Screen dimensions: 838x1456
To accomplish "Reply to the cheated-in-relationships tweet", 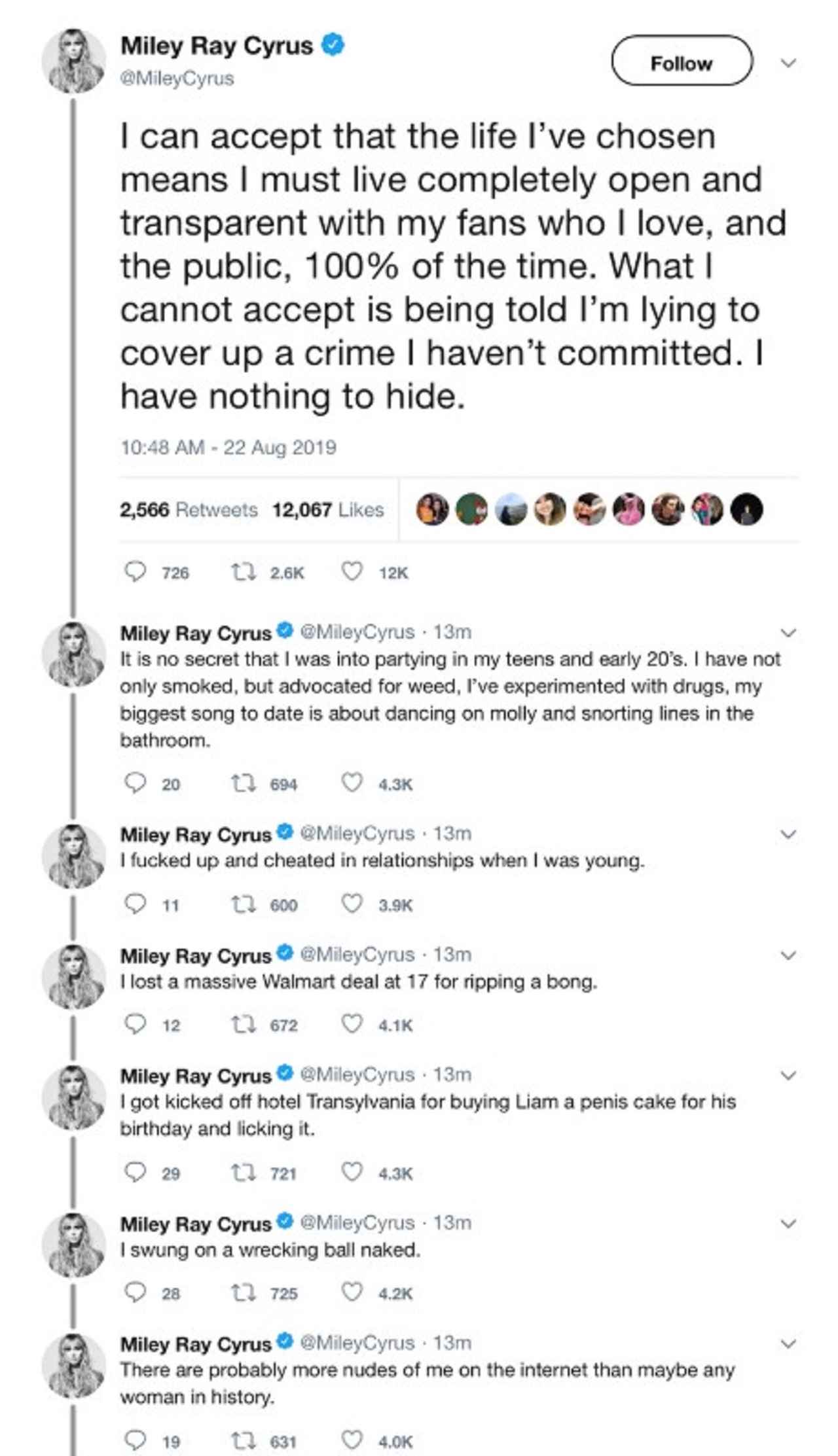I will click(135, 904).
